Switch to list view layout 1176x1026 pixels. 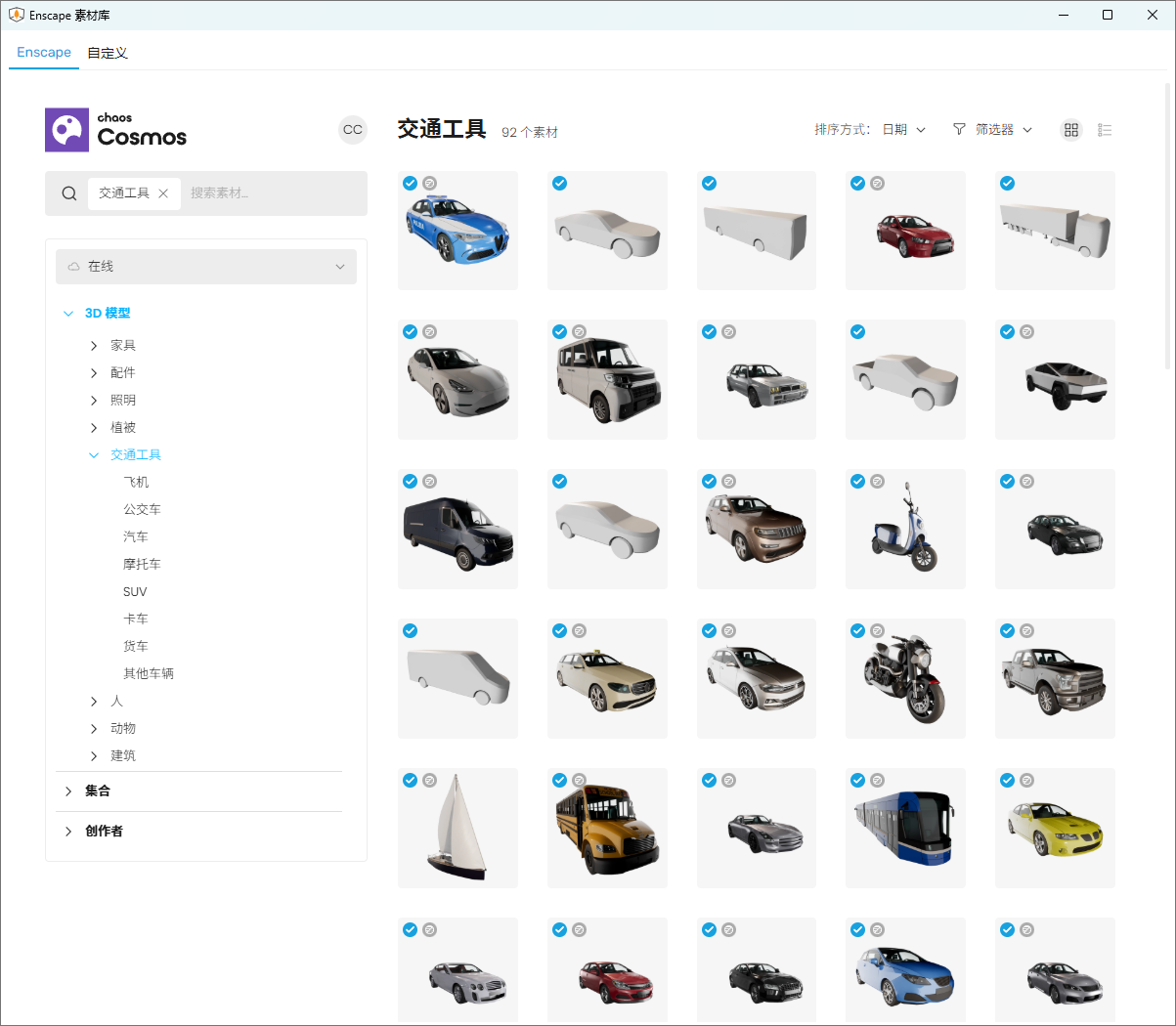pos(1105,130)
